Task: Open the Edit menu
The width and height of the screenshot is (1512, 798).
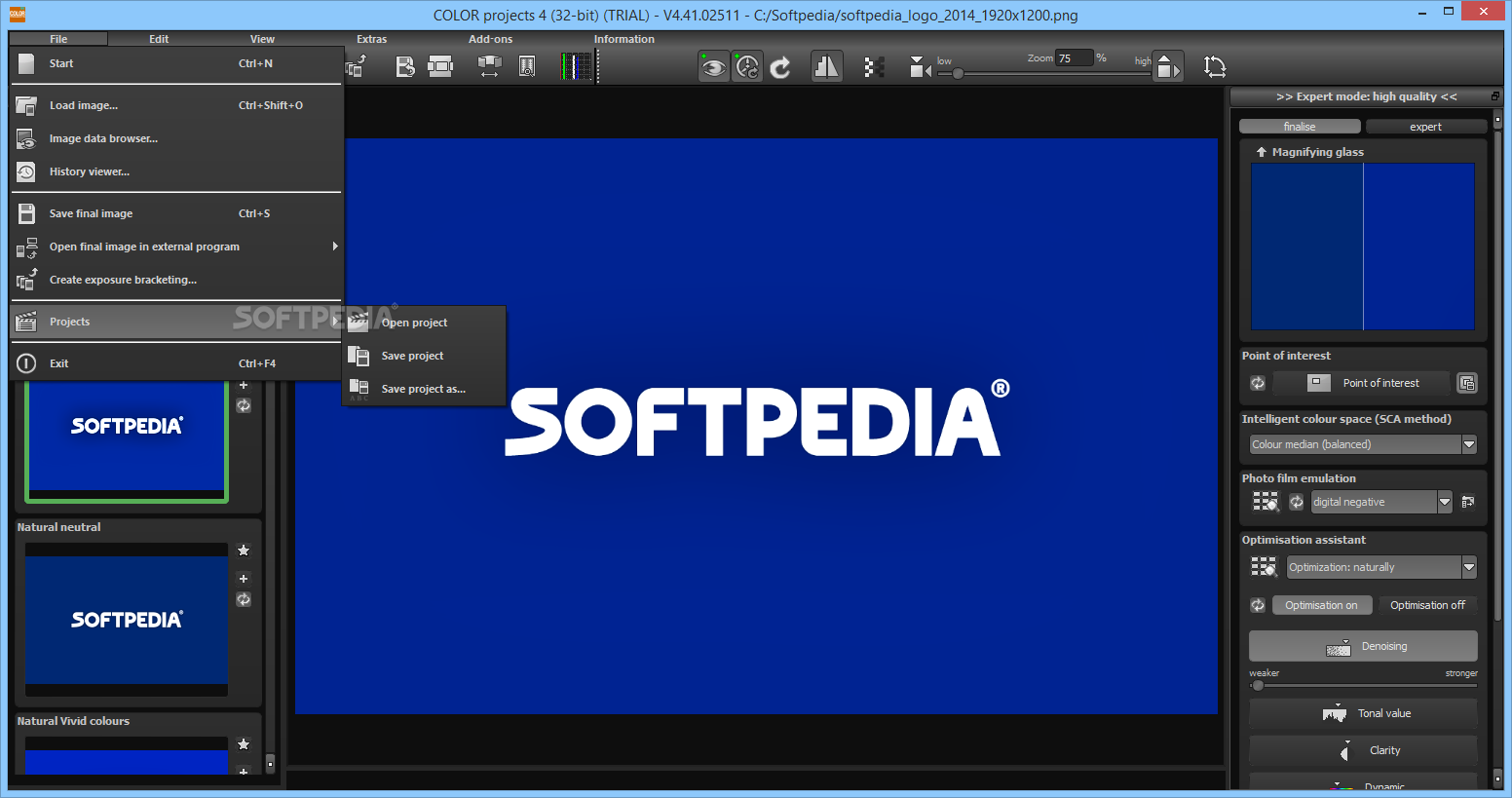Action: pyautogui.click(x=159, y=39)
